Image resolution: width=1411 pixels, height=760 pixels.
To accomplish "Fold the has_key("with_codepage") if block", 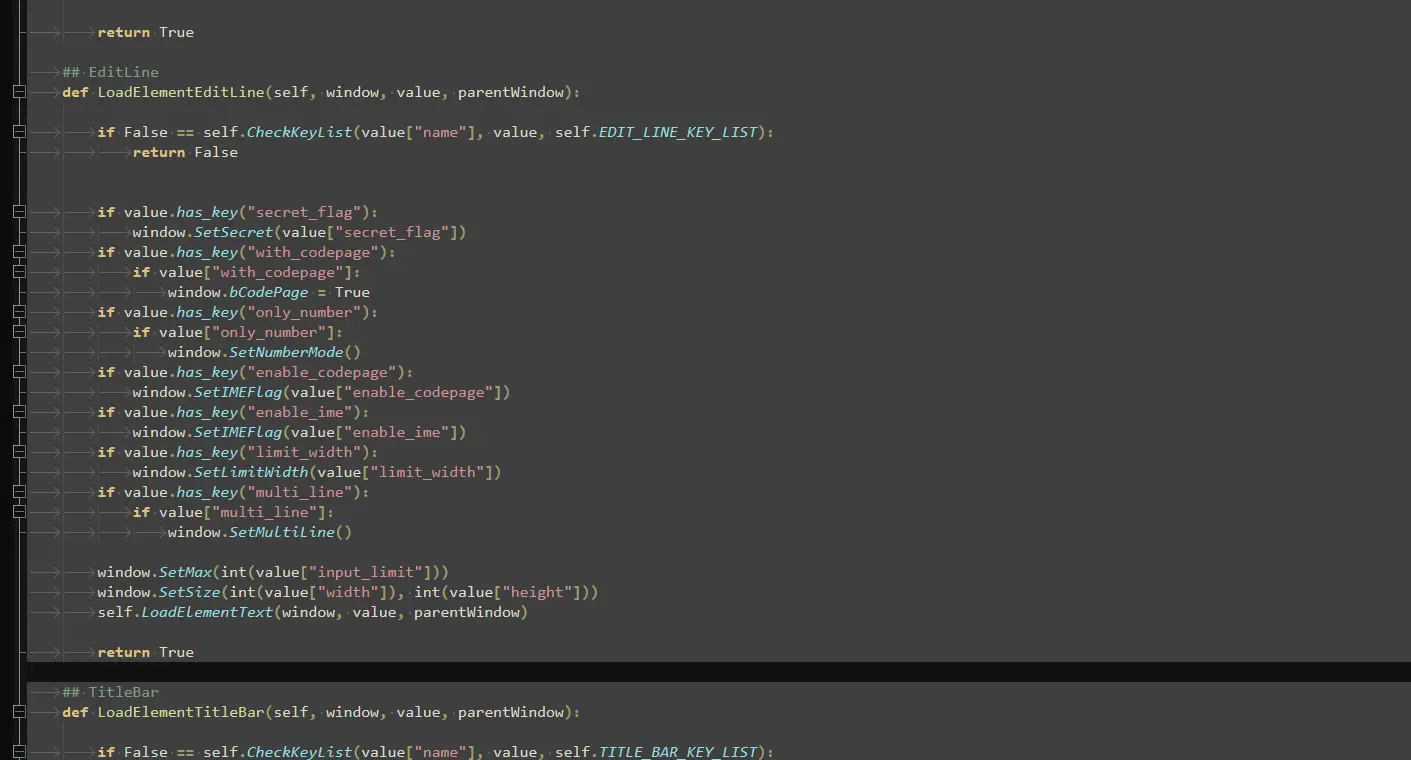I will (19, 252).
